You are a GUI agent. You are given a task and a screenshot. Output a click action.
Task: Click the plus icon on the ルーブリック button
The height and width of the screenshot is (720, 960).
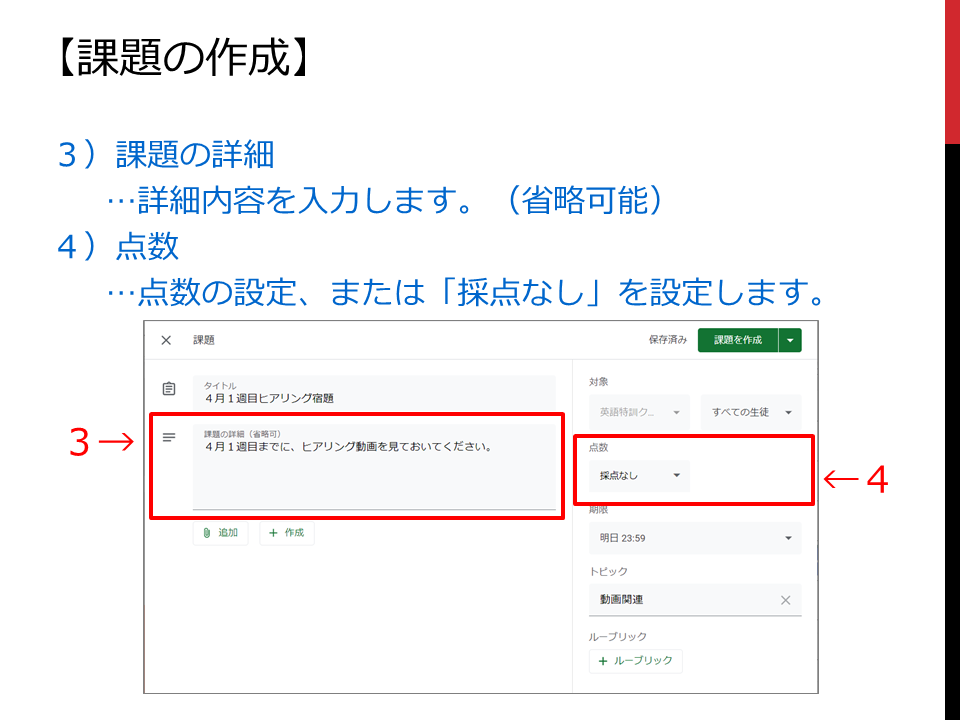[603, 661]
